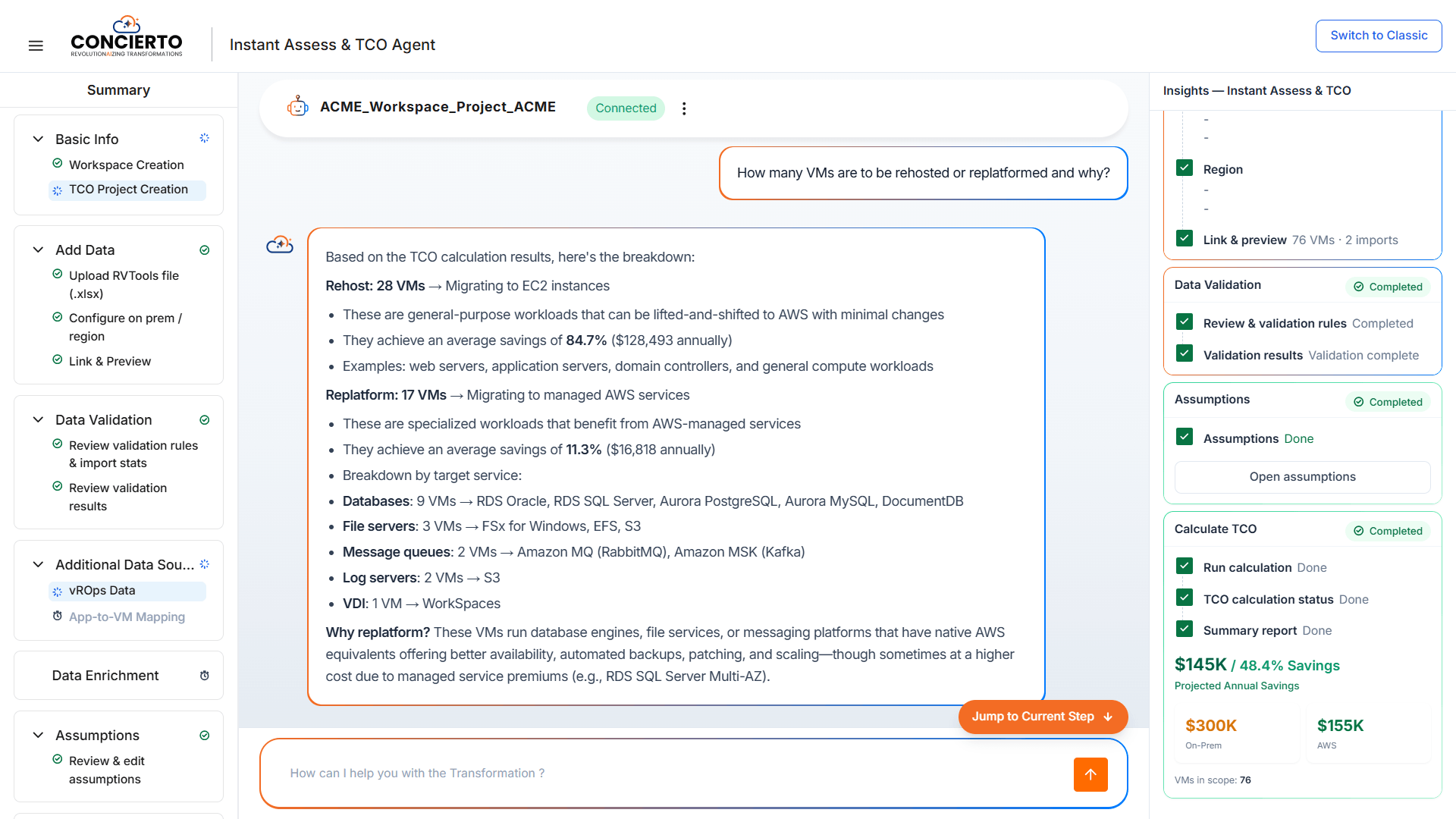Click the check icon beside Upload RVTools file

(x=58, y=275)
